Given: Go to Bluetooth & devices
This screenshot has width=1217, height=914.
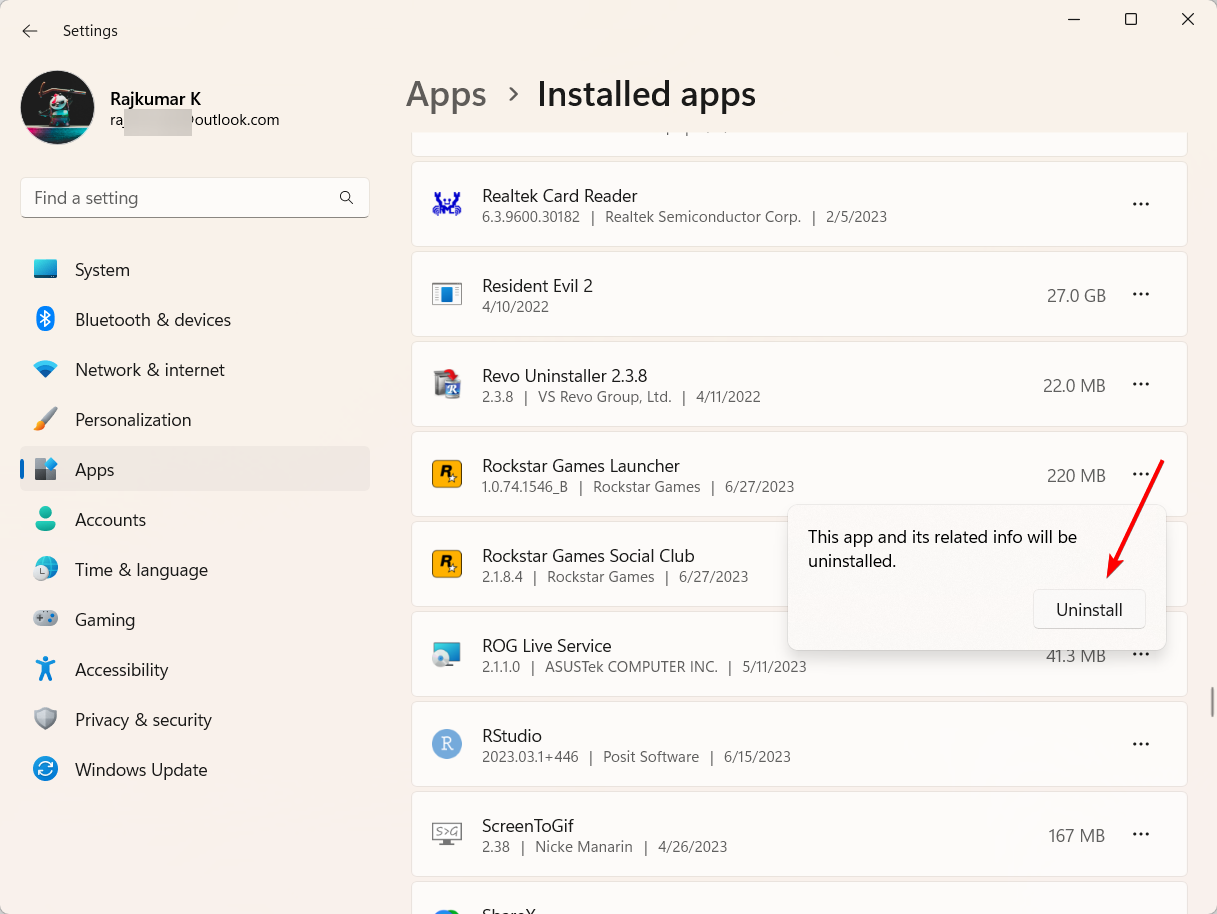Looking at the screenshot, I should click(195, 320).
